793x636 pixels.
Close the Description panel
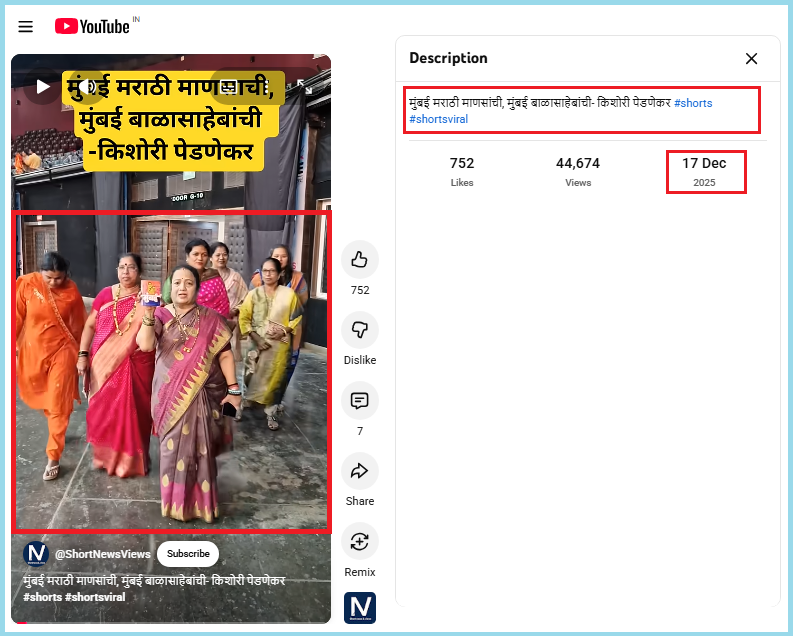(751, 59)
